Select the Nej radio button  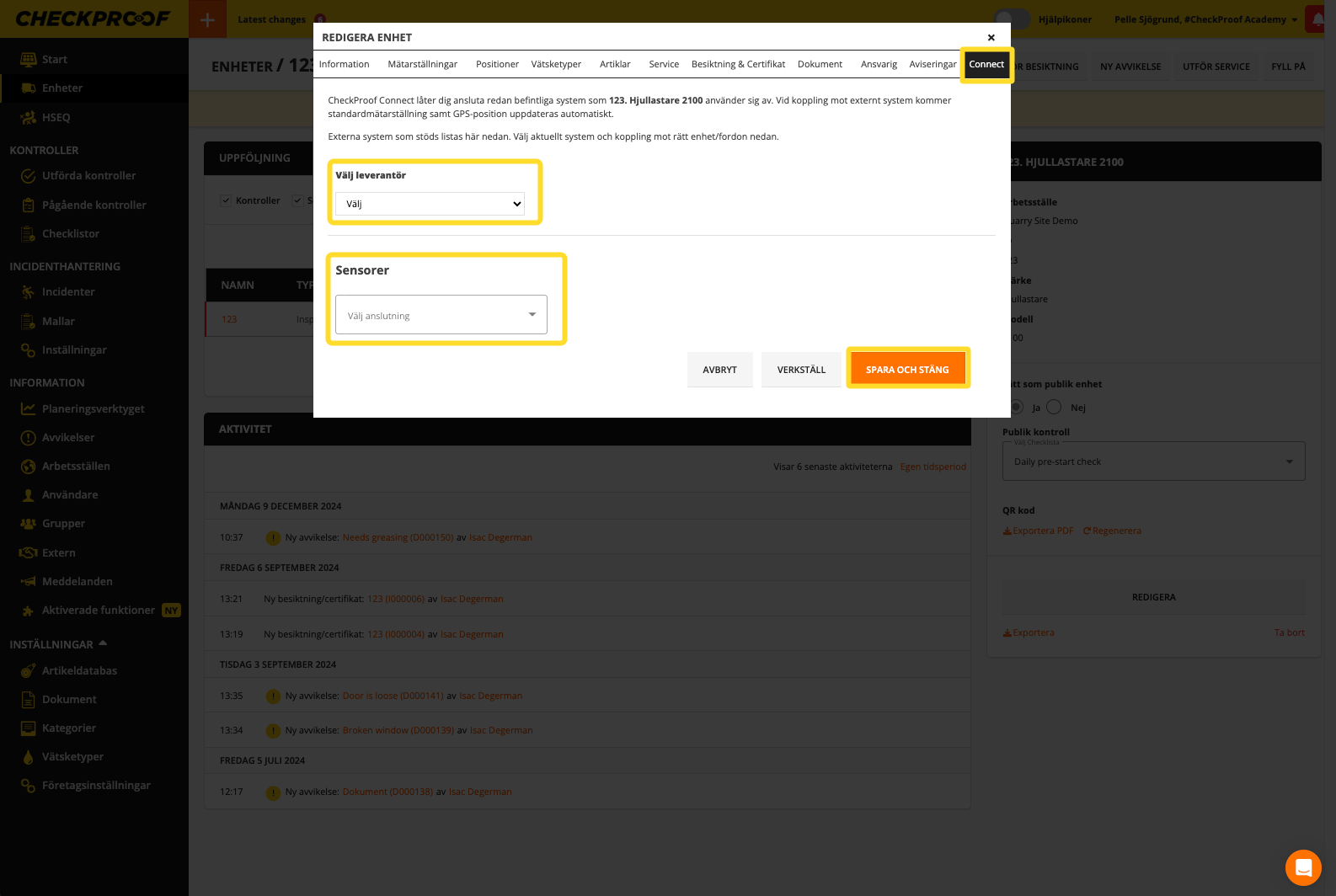tap(1054, 408)
